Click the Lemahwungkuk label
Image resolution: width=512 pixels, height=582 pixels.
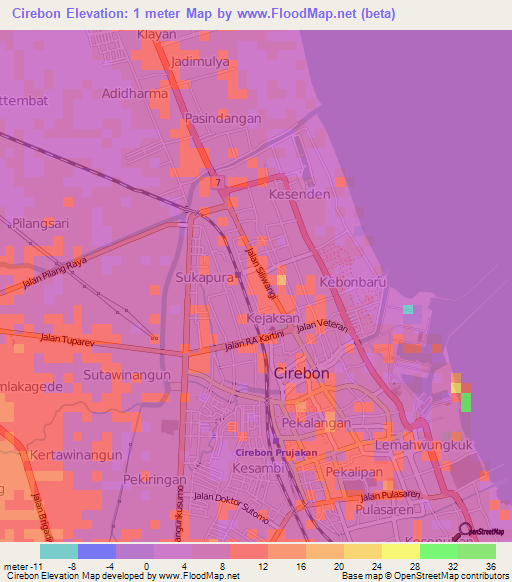click(424, 445)
